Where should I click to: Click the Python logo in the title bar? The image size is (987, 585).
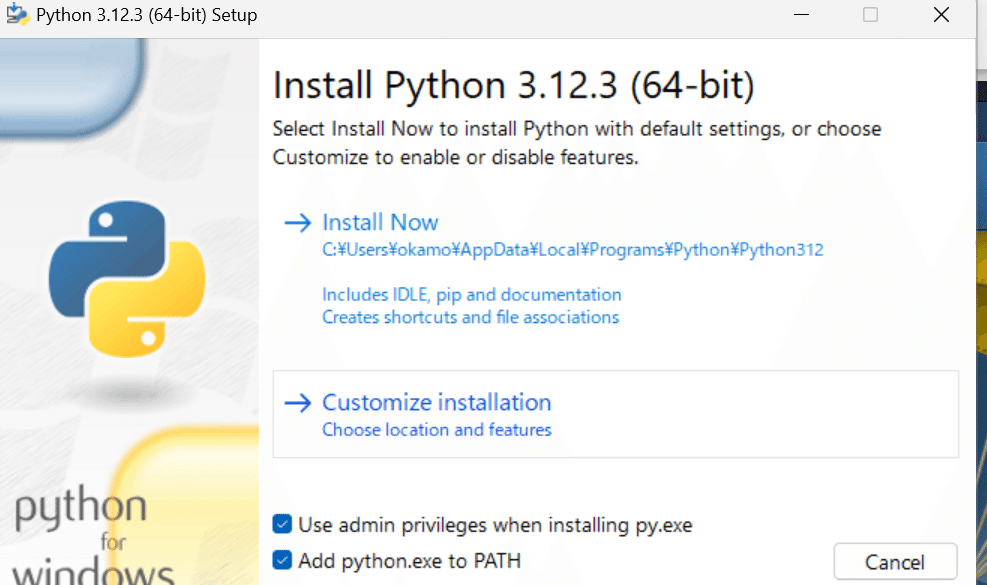point(16,14)
